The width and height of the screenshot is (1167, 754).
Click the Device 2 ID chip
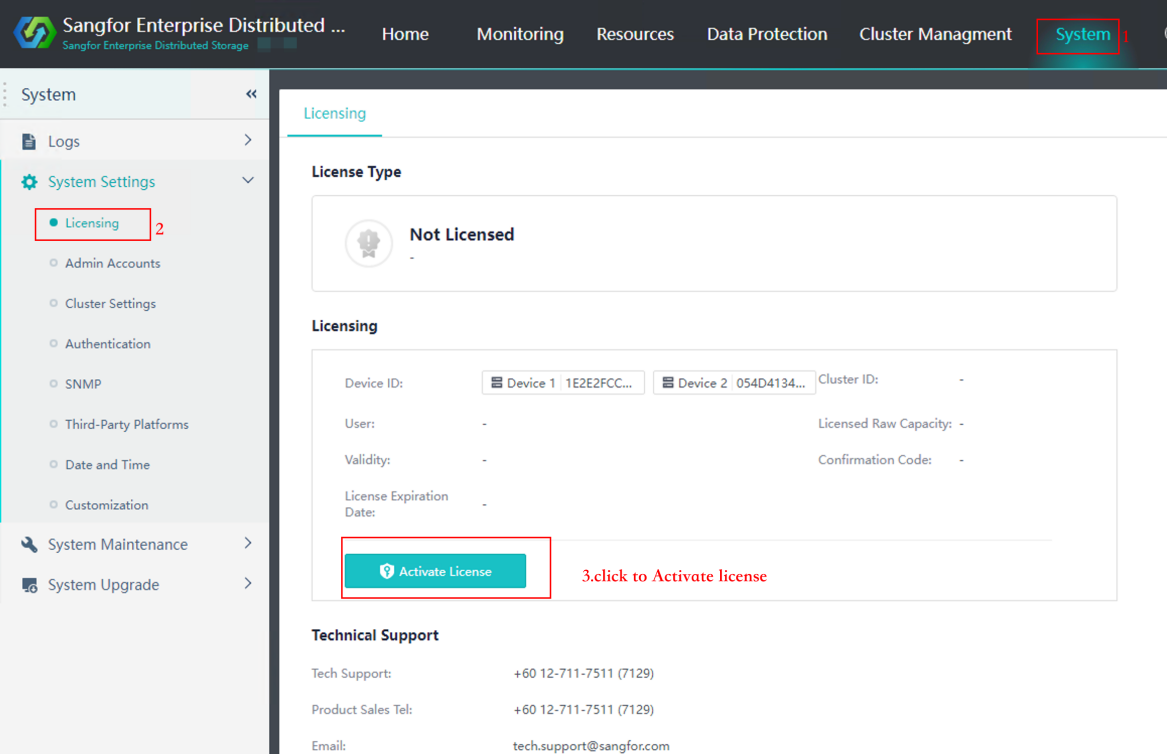734,383
